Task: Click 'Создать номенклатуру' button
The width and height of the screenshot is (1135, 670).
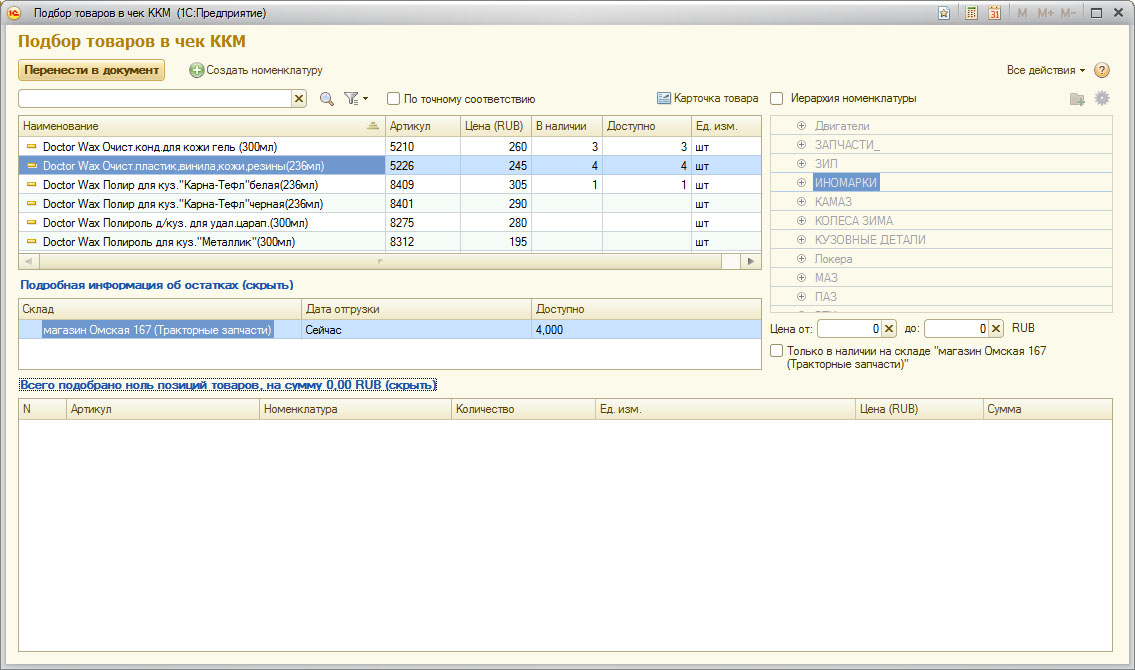Action: click(256, 70)
